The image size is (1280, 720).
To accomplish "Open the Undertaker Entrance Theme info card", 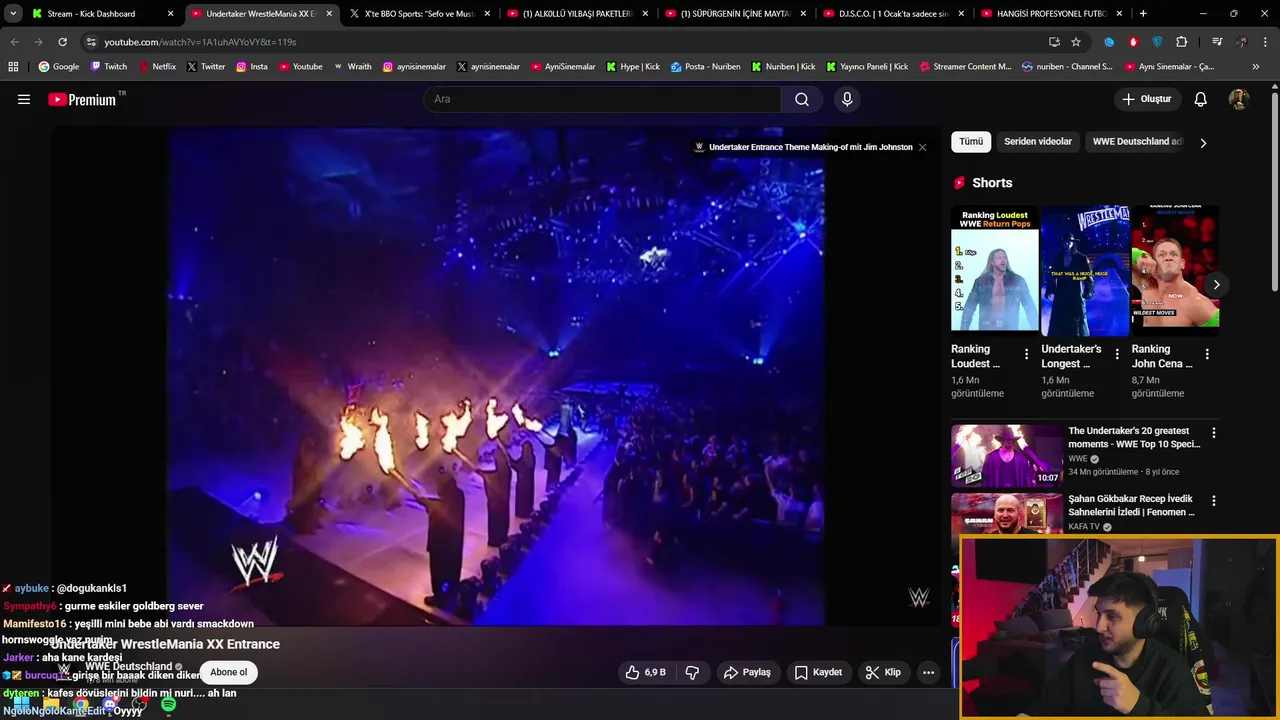I will tap(803, 147).
